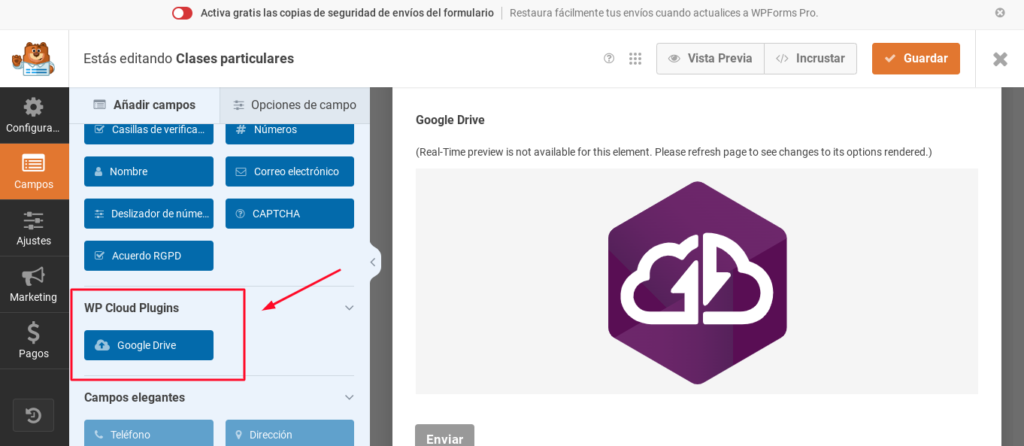Viewport: 1024px width, 446px height.
Task: Collapse the WP Cloud Plugins section
Action: (349, 308)
